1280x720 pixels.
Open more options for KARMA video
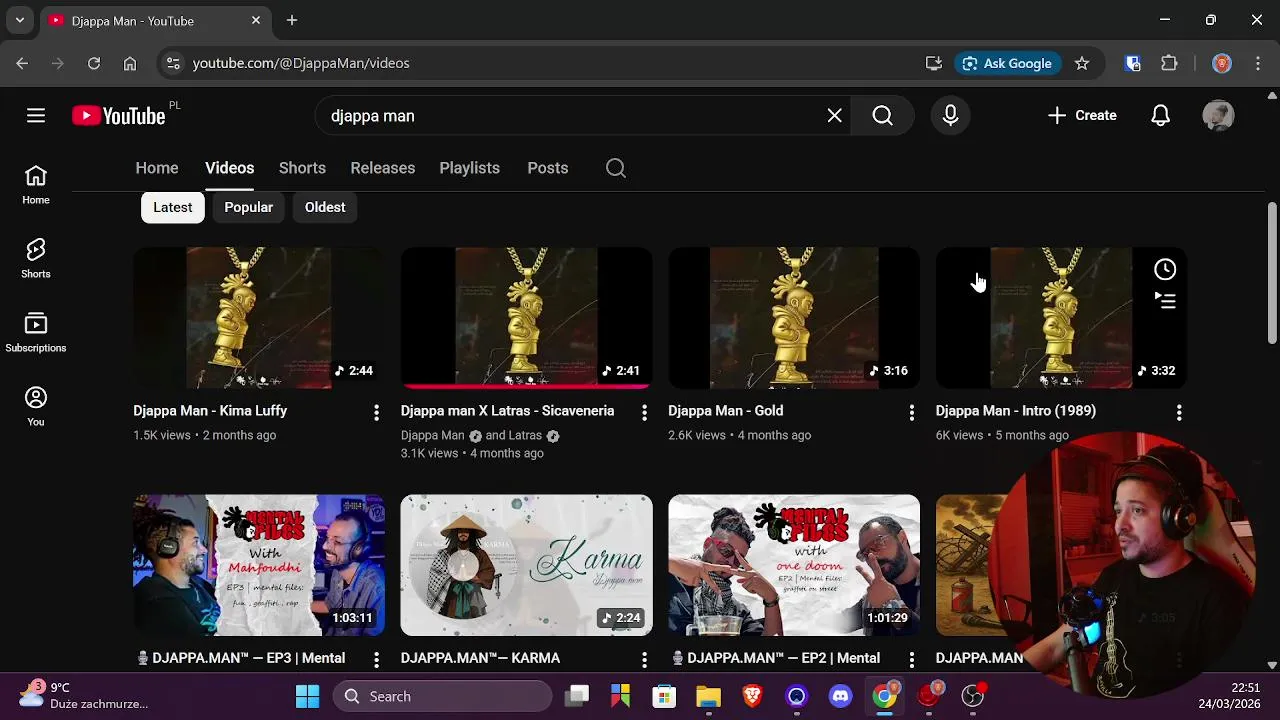tap(644, 659)
